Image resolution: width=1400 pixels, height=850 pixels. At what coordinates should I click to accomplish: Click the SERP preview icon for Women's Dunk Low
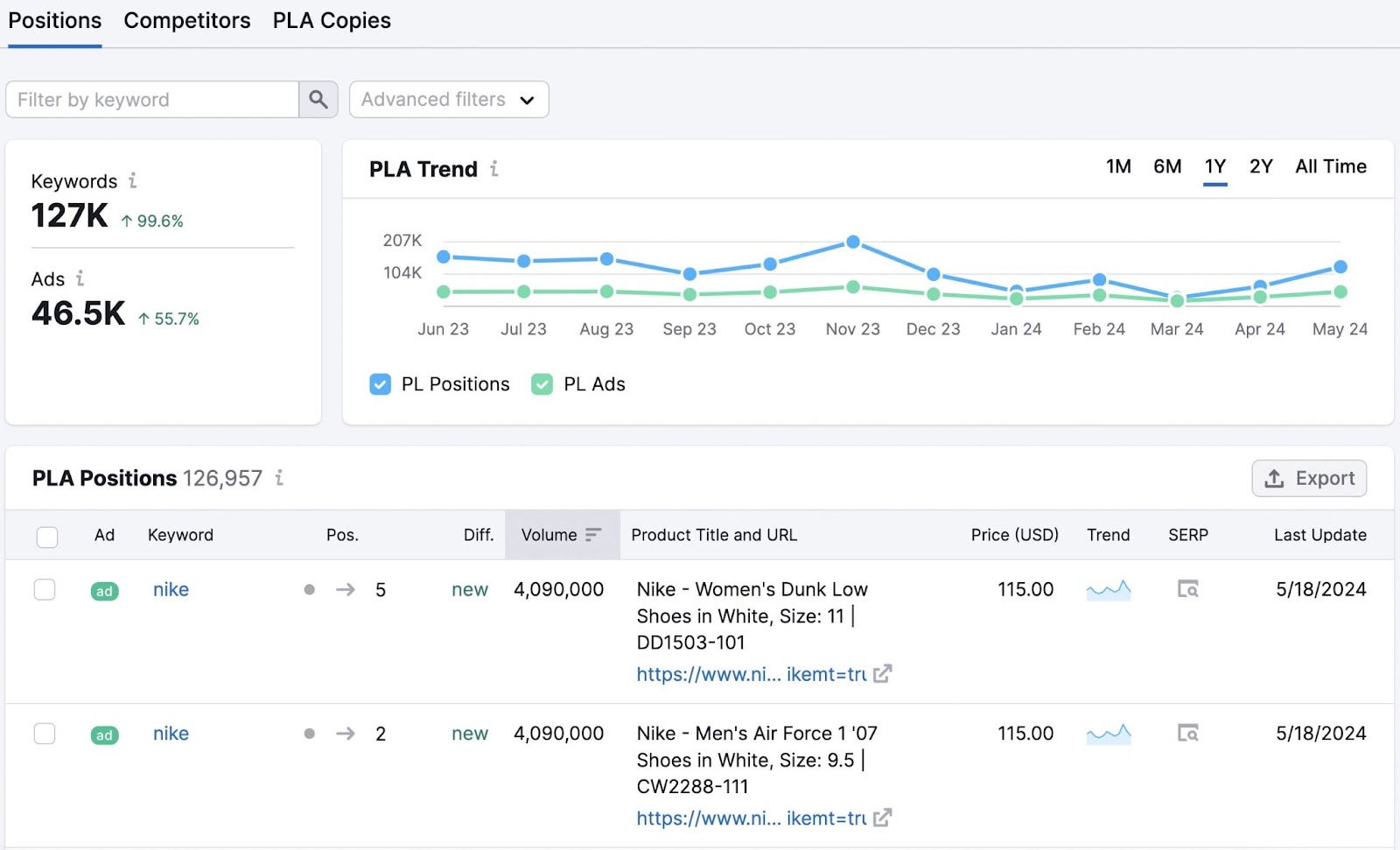coord(1188,589)
